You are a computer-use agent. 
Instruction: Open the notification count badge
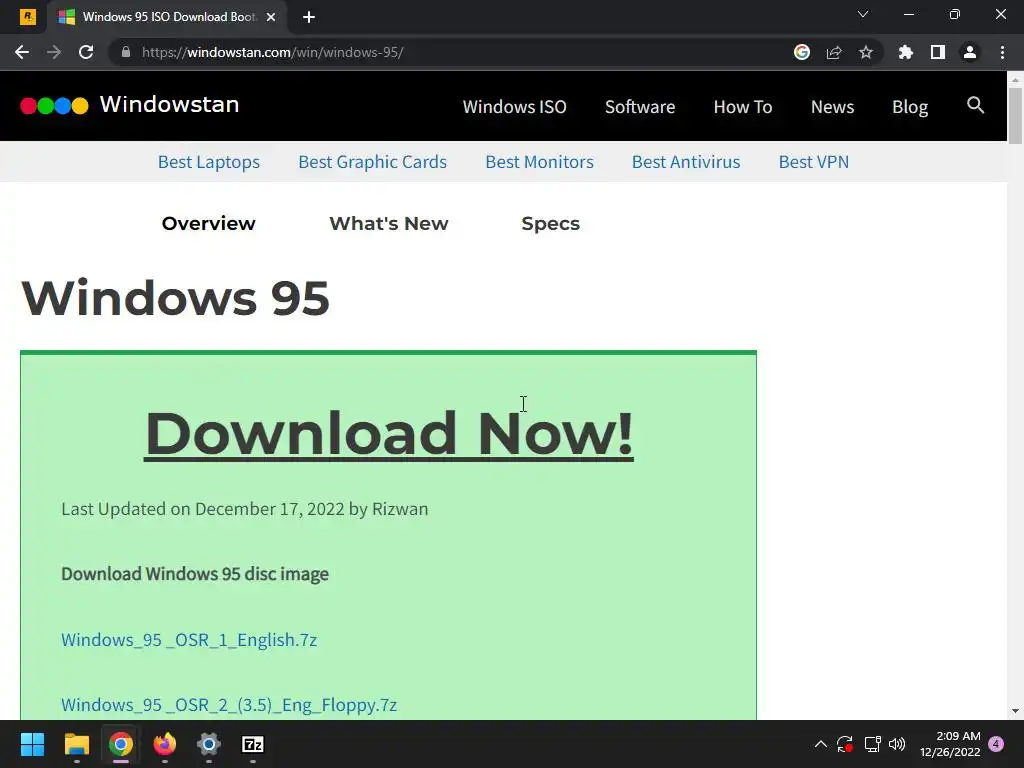tap(997, 744)
